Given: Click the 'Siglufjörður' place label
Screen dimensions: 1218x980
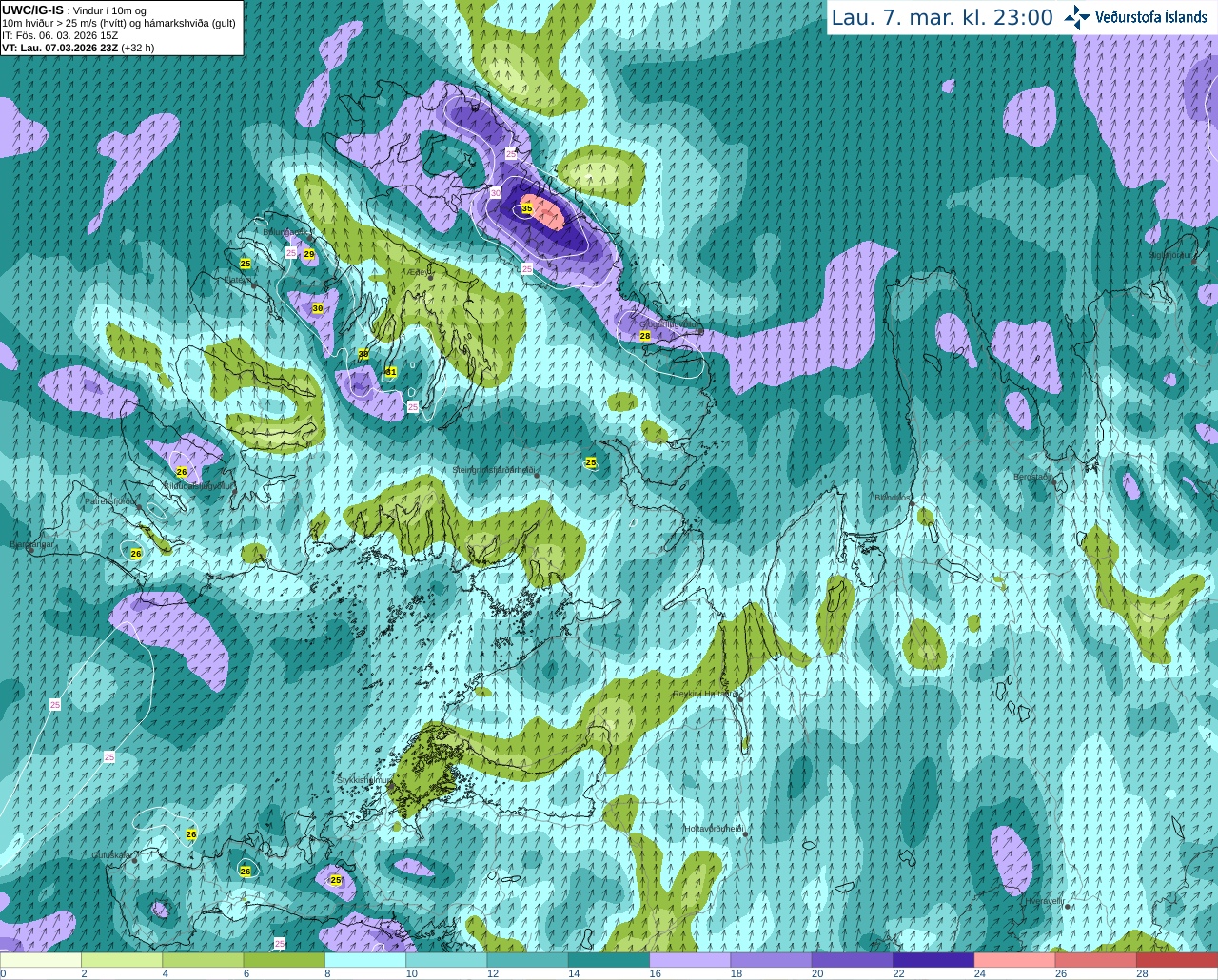Looking at the screenshot, I should click(1170, 255).
